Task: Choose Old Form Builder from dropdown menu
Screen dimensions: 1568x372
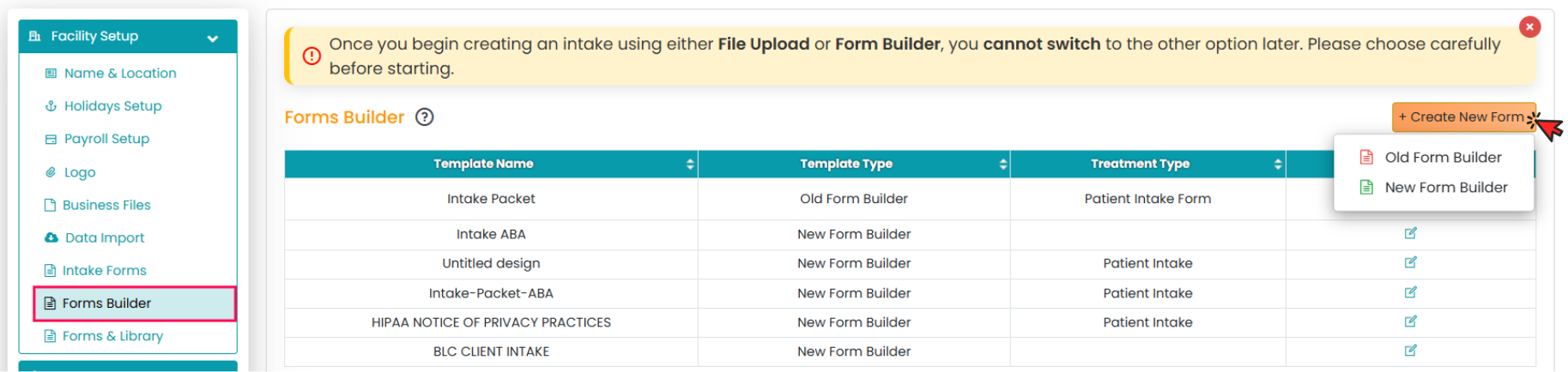Action: 1443,158
